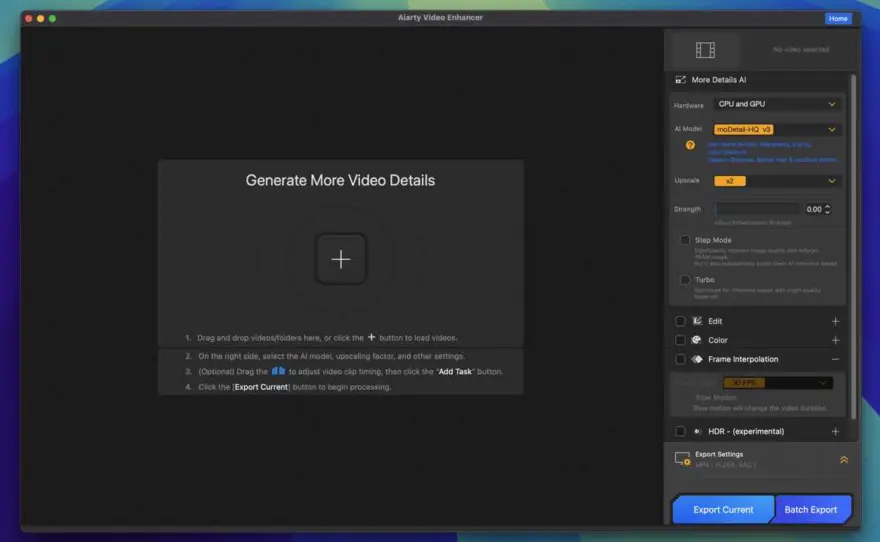Click the 'Step Mode' label text

pyautogui.click(x=713, y=240)
